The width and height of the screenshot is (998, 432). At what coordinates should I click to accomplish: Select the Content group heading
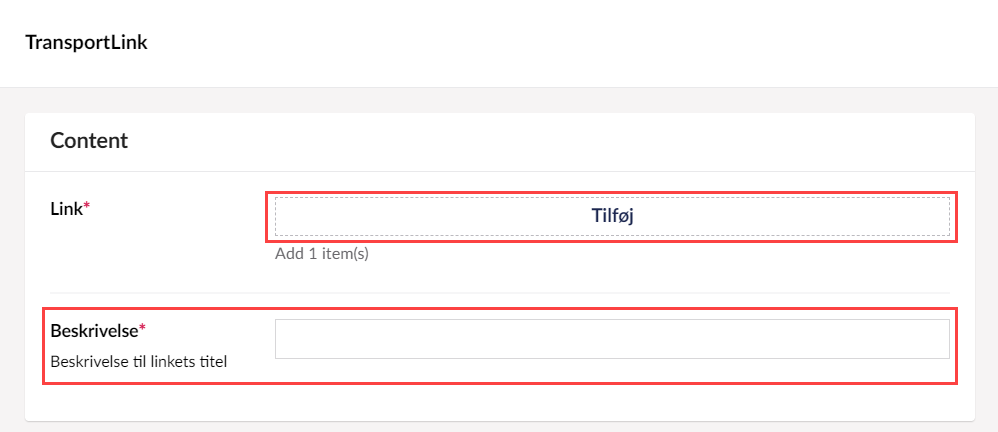(x=89, y=141)
